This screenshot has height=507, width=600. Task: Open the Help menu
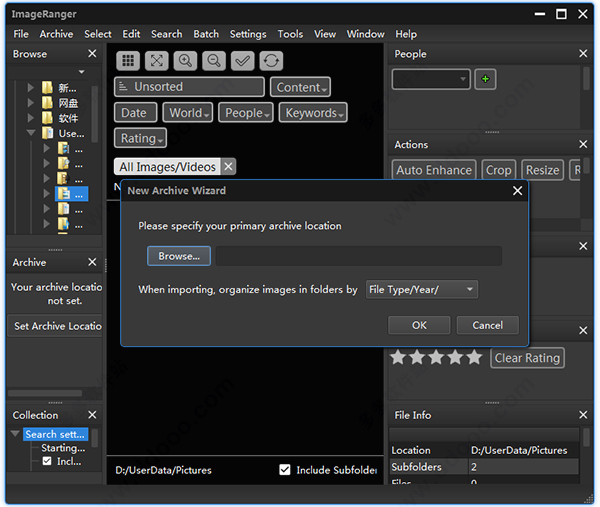(x=406, y=34)
